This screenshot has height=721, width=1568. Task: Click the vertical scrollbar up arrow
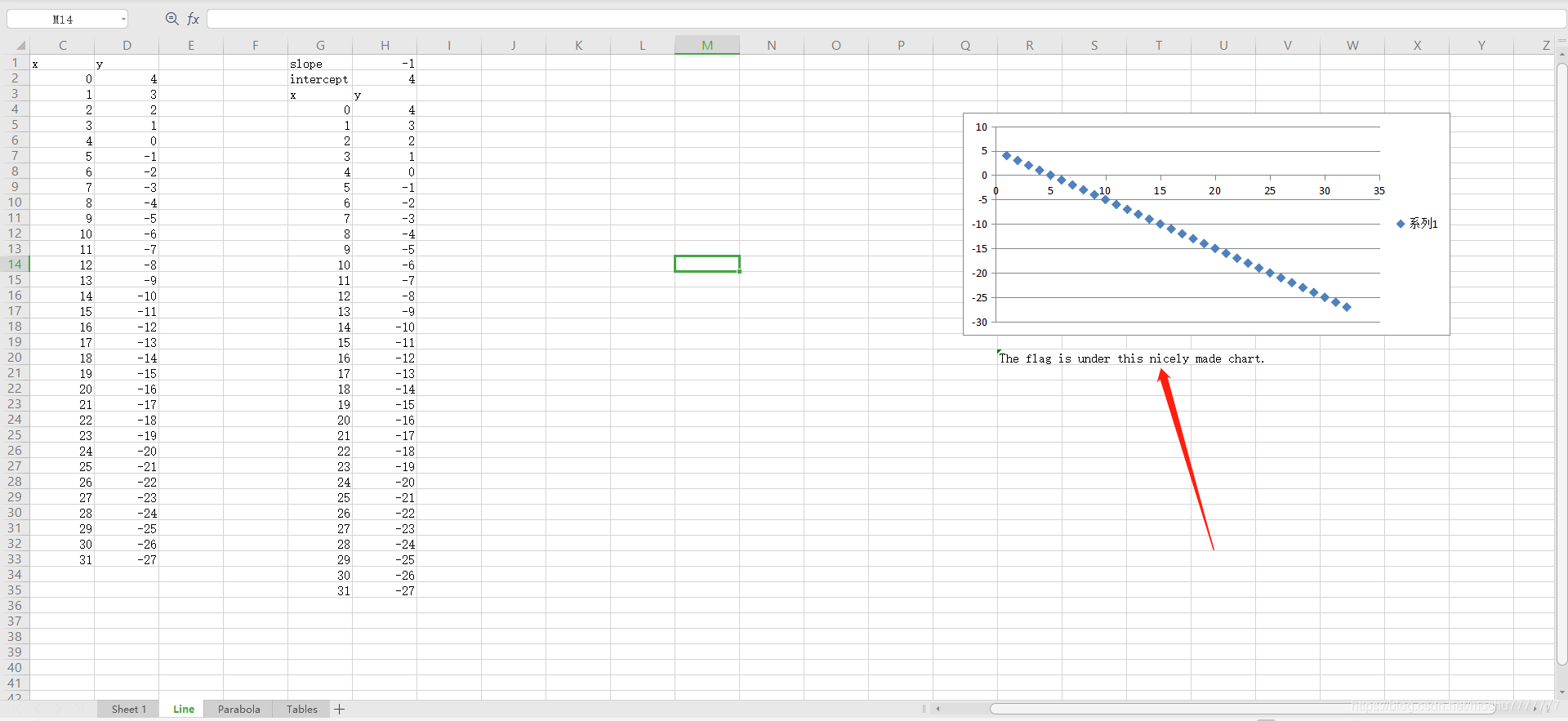[1561, 55]
